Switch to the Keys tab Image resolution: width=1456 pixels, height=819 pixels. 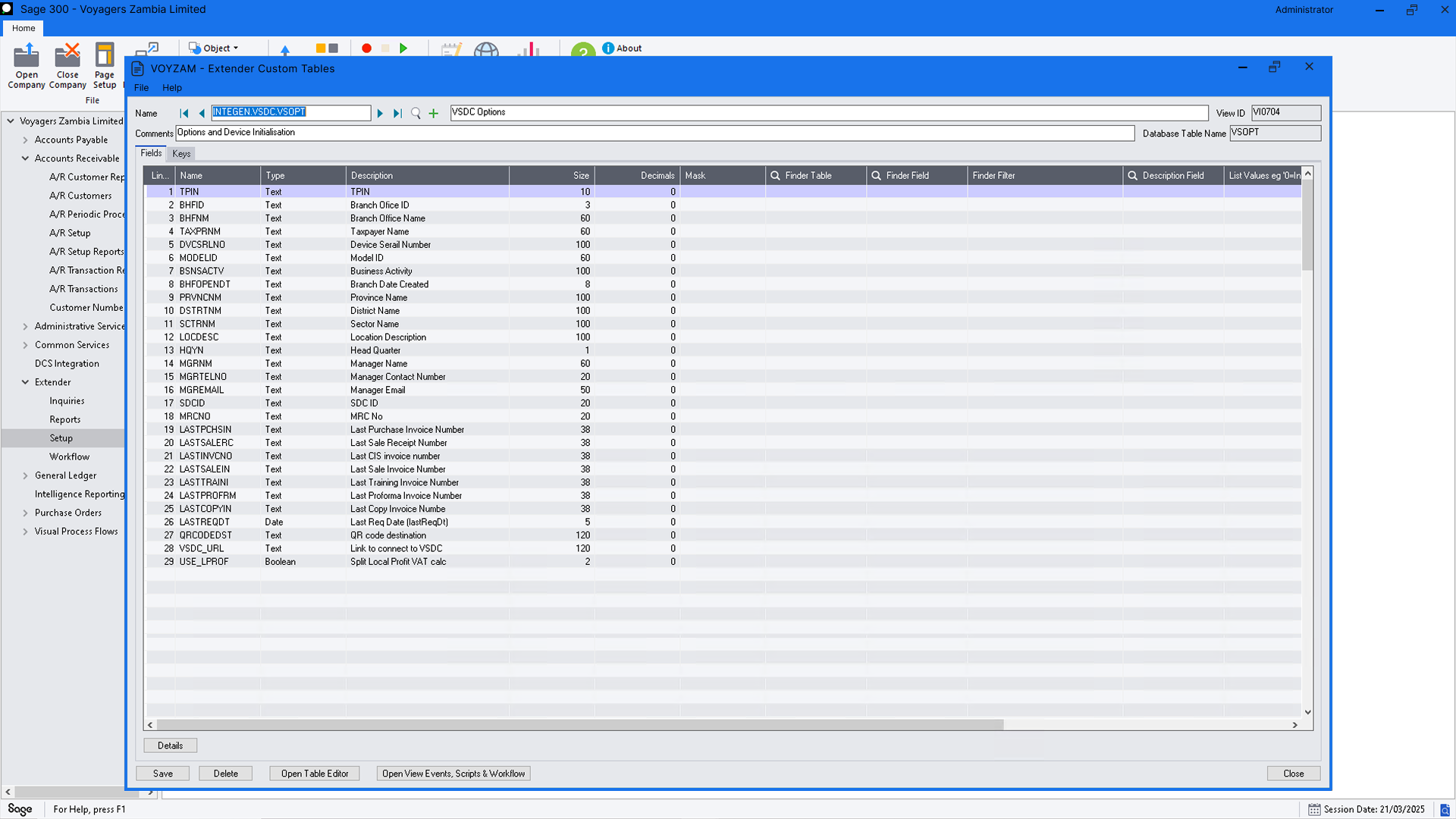(x=181, y=153)
